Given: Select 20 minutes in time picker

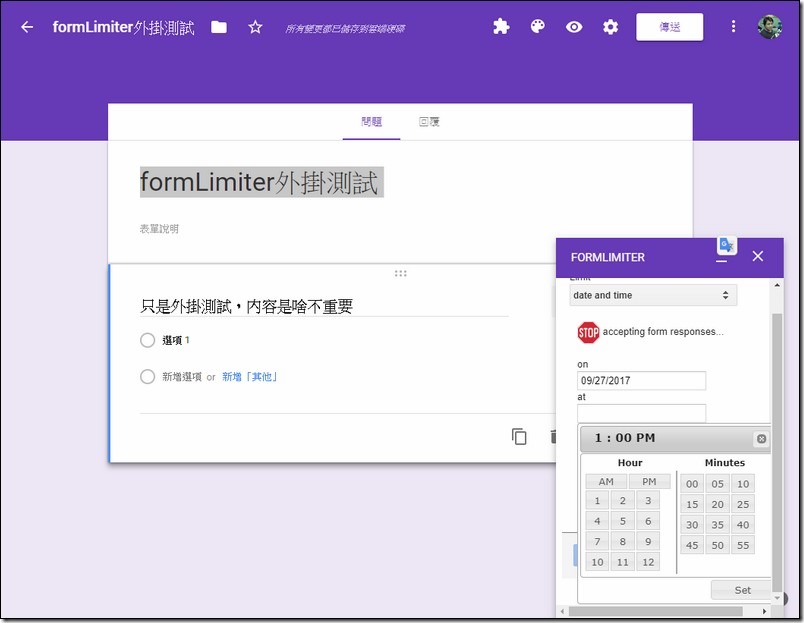Looking at the screenshot, I should pyautogui.click(x=717, y=504).
